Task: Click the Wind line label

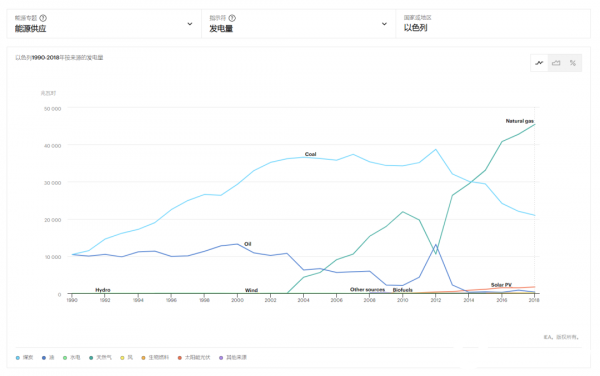Action: pyautogui.click(x=251, y=290)
